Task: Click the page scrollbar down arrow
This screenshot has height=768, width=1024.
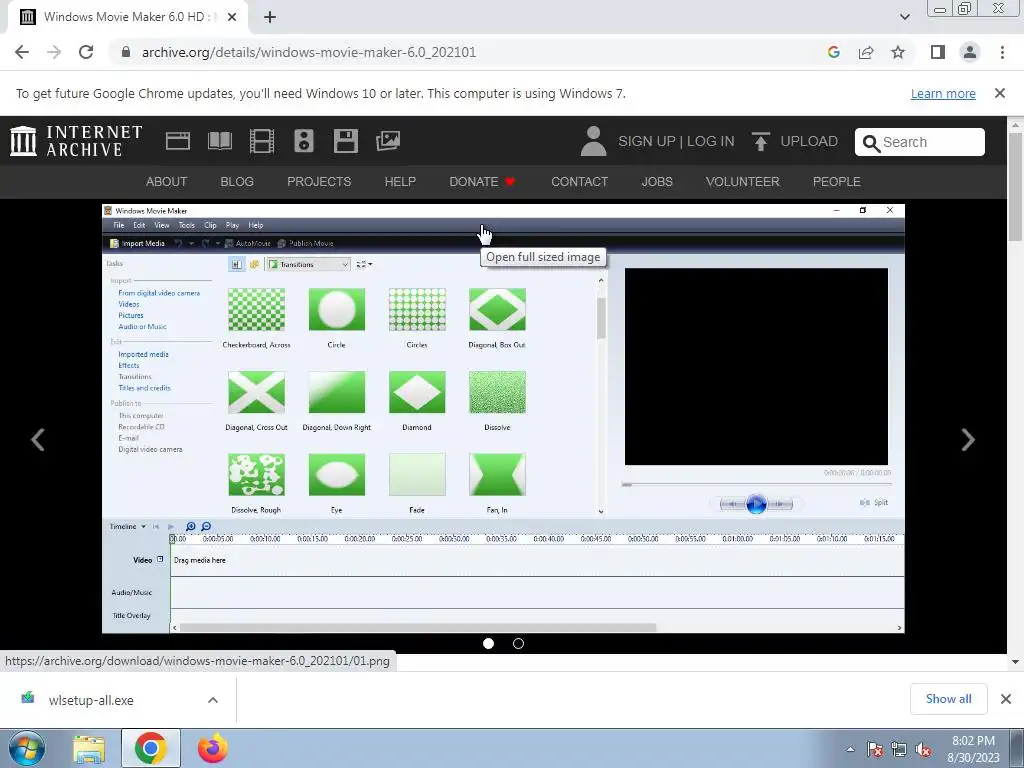Action: [1016, 662]
